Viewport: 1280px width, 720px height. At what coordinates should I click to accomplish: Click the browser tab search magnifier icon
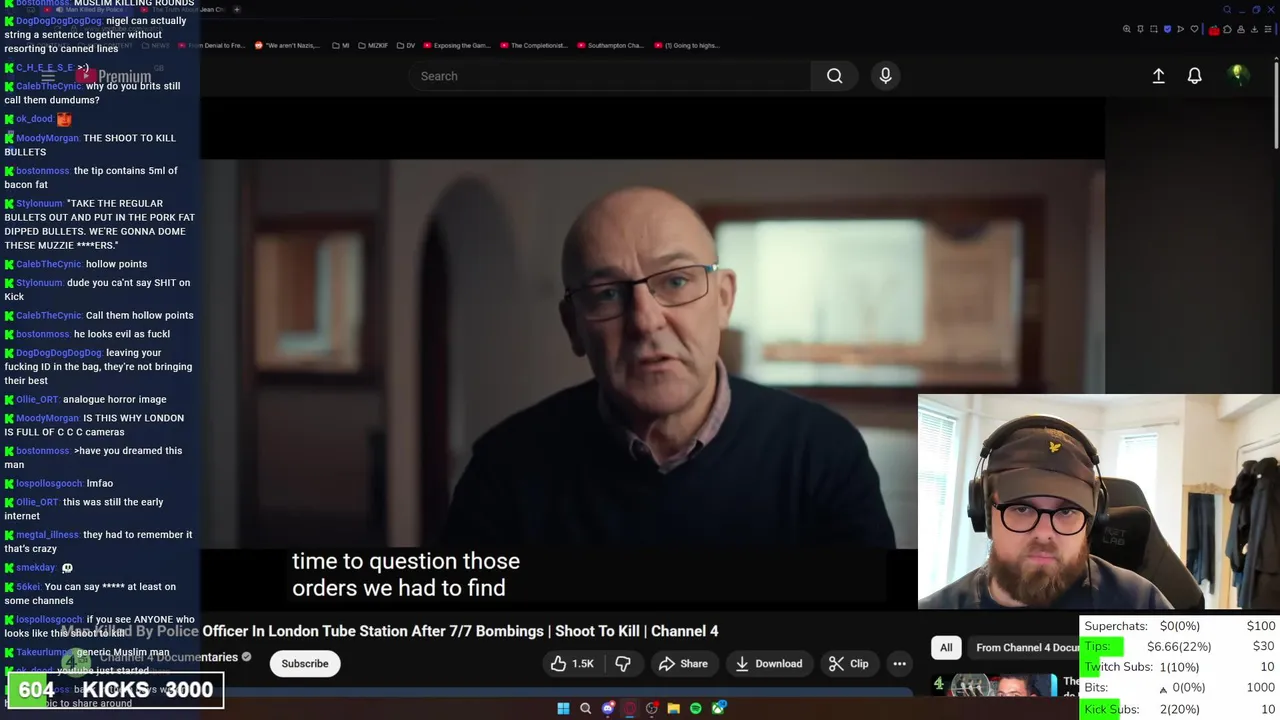tap(1227, 10)
